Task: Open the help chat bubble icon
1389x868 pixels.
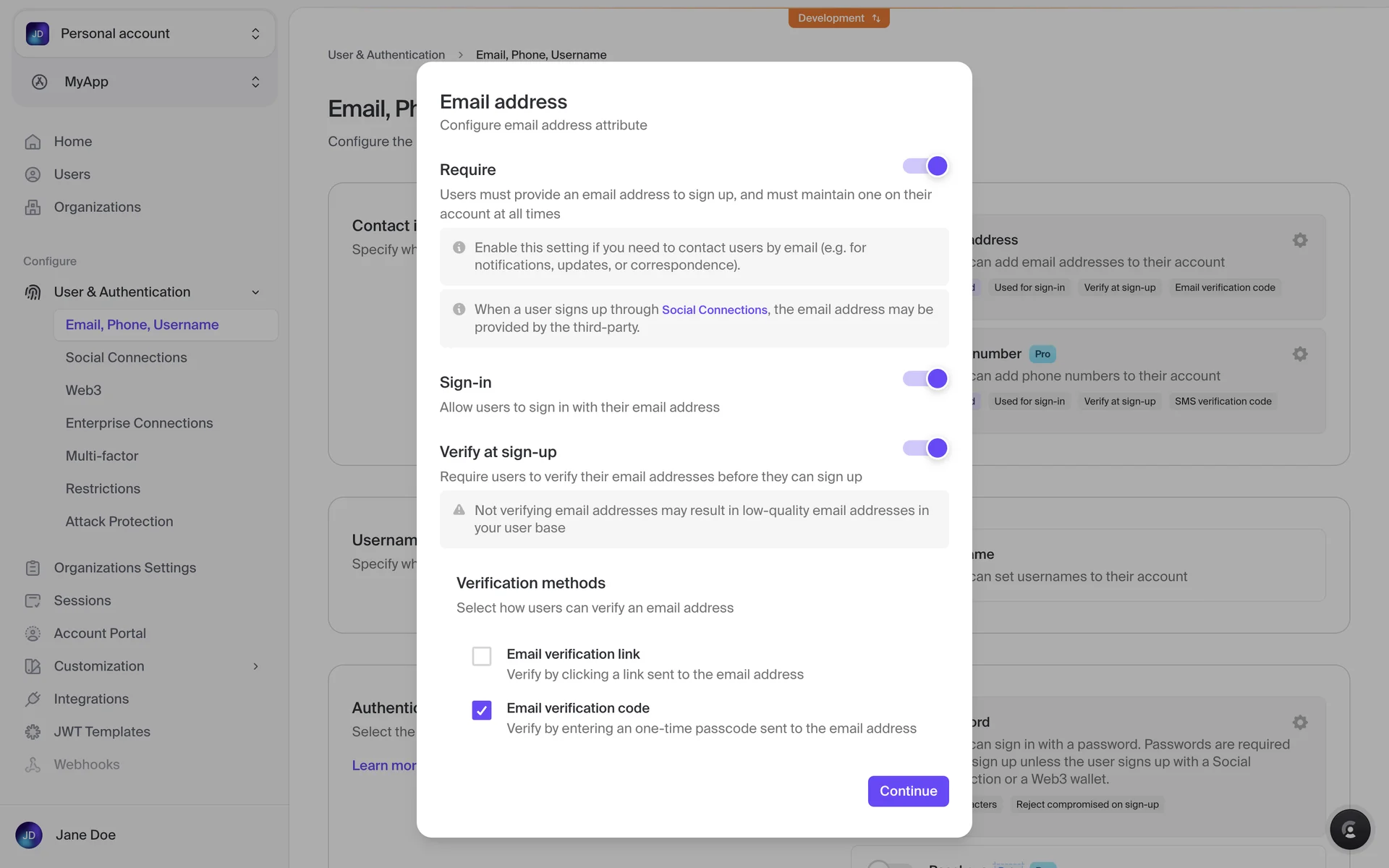Action: 1350,829
